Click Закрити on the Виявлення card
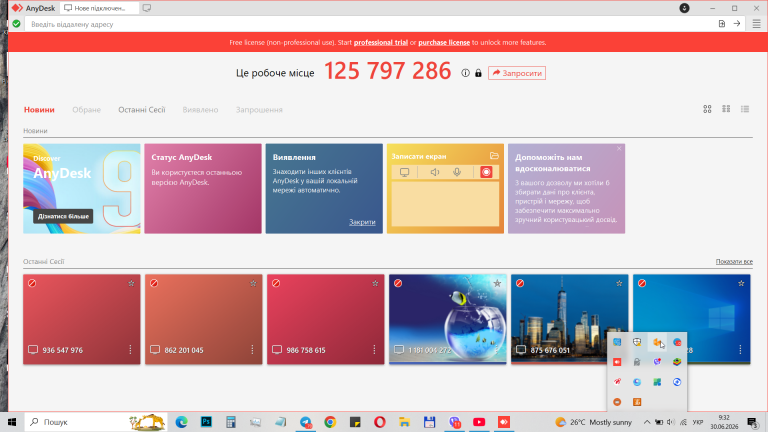This screenshot has width=768, height=432. (x=362, y=222)
